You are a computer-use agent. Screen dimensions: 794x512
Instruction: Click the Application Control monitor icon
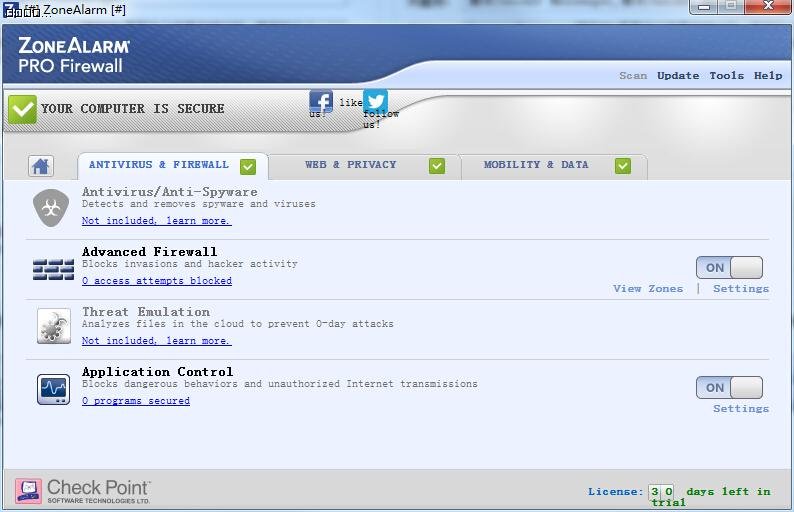[53, 389]
